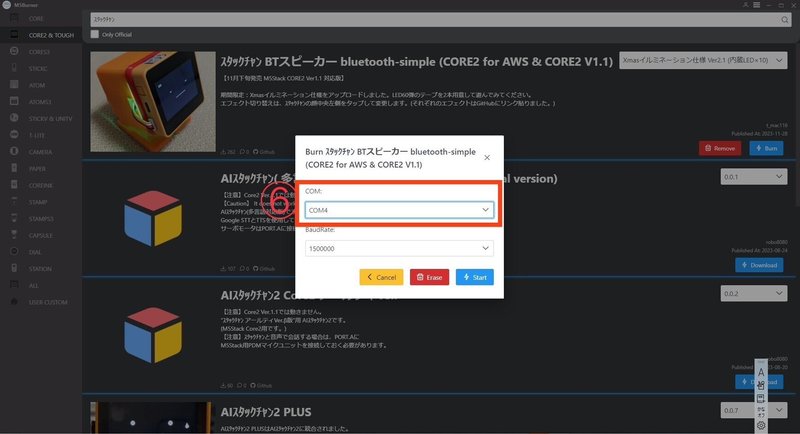Click the スタックチャン BTスピーカー bluetooth-simple title

click(x=416, y=62)
